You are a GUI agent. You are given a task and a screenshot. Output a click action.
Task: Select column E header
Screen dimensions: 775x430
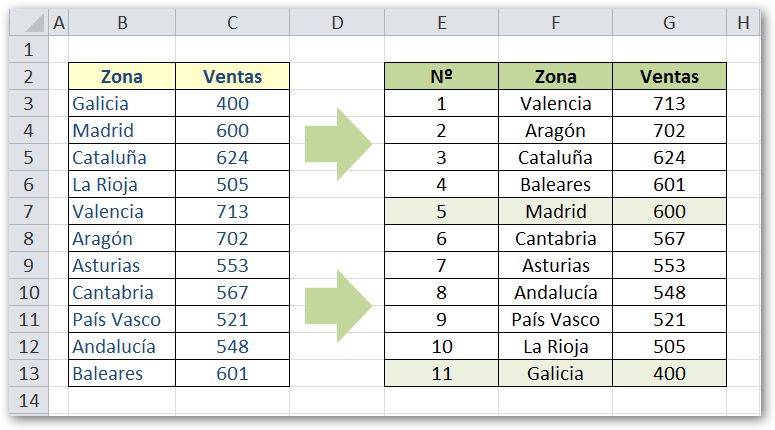pyautogui.click(x=441, y=23)
